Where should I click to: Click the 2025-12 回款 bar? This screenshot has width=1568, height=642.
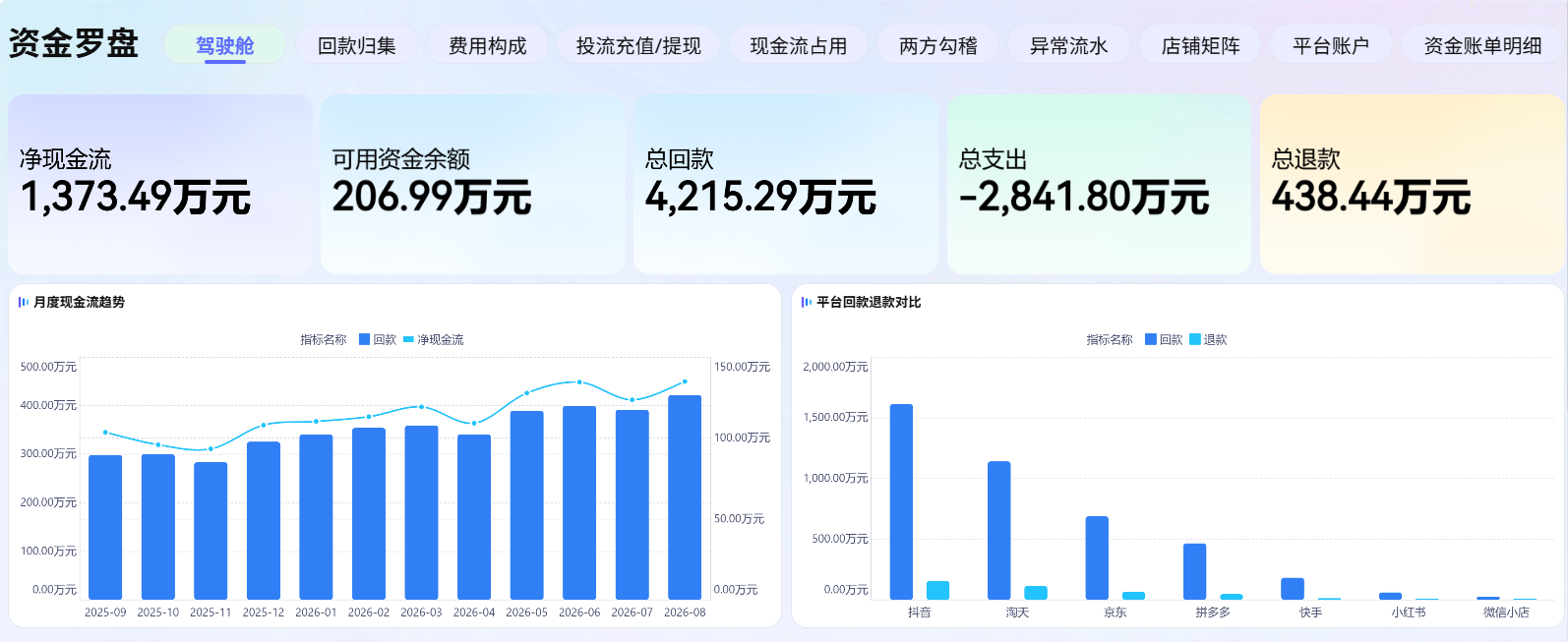264,520
